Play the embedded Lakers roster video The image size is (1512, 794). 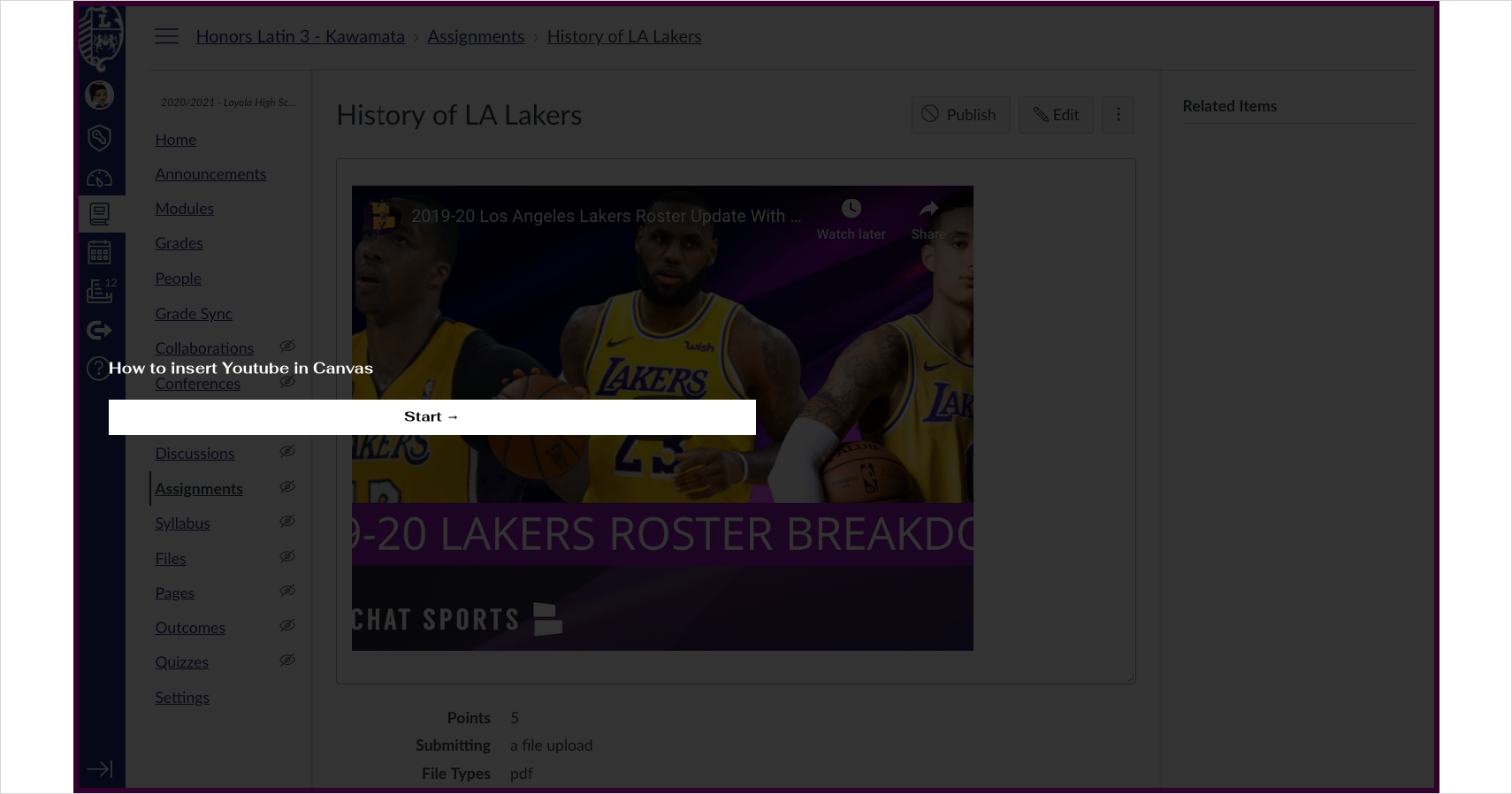click(x=662, y=418)
